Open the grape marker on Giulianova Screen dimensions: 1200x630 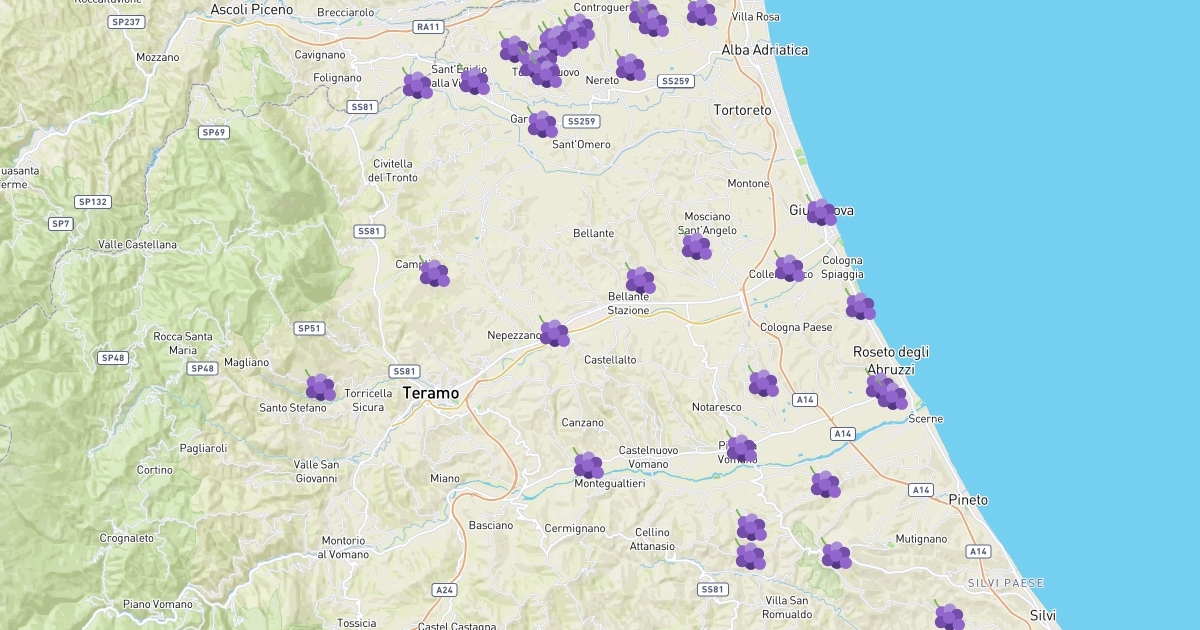[x=821, y=212]
